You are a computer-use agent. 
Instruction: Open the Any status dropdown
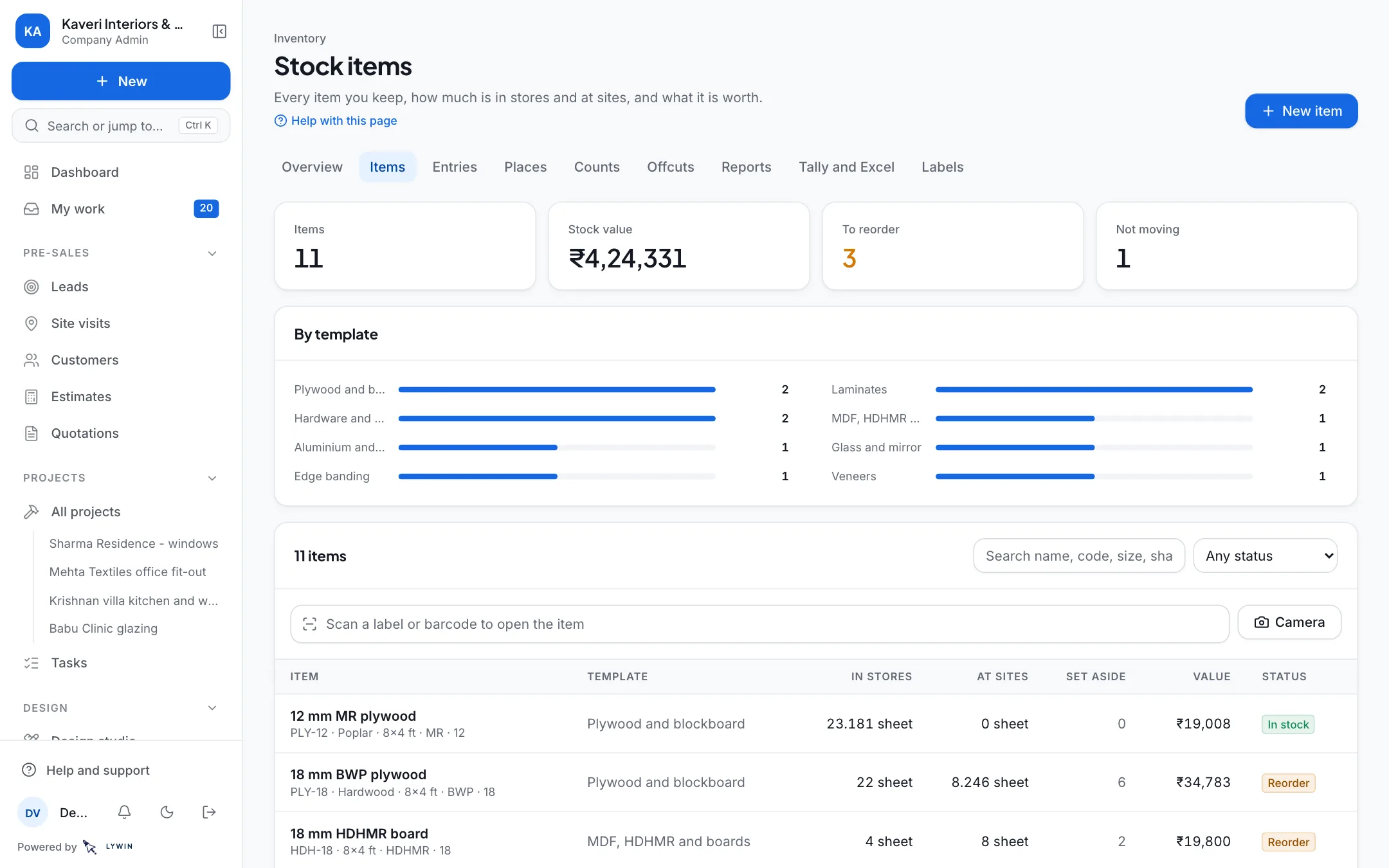point(1266,556)
